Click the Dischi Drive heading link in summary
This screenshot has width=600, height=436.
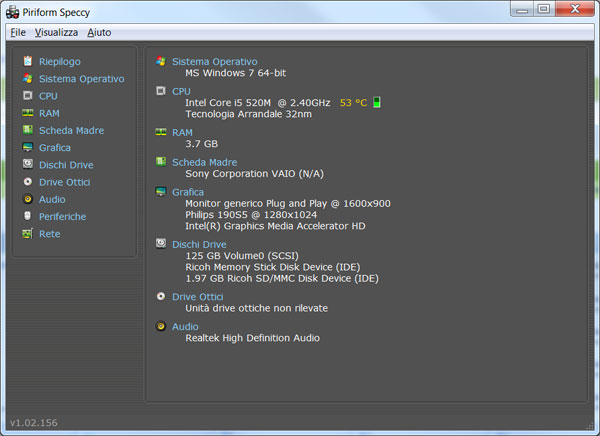199,244
